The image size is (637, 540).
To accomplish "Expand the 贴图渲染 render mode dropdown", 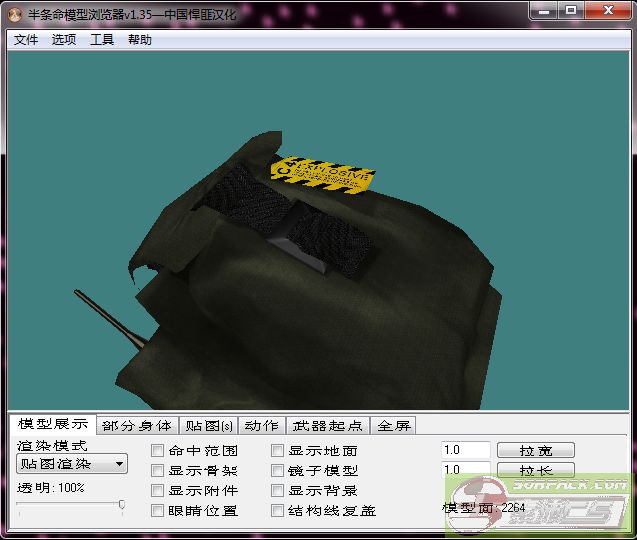I will (72, 464).
